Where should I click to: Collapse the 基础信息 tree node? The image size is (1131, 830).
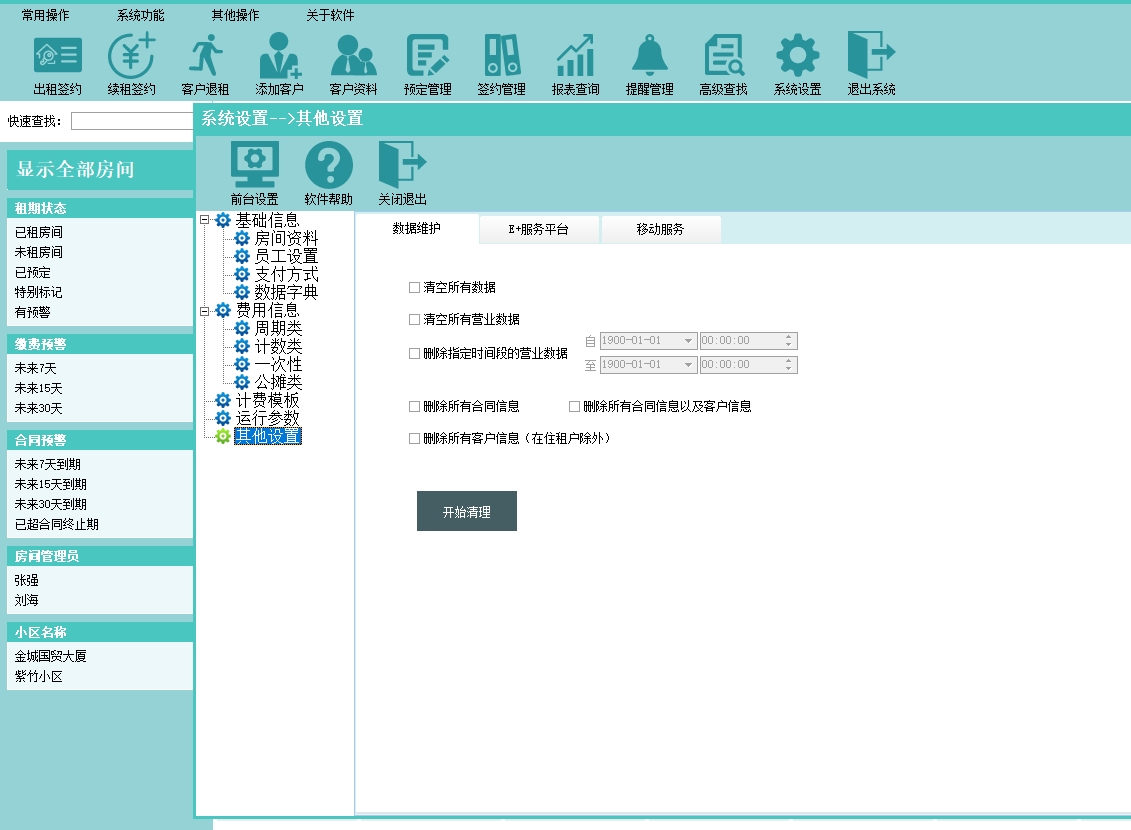[x=205, y=221]
